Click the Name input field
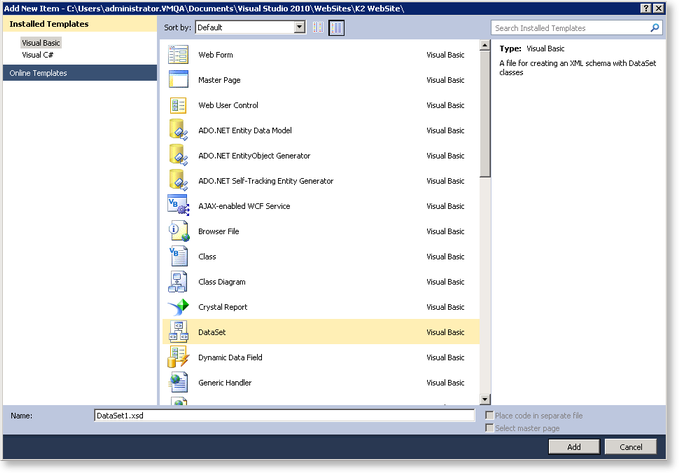The height and width of the screenshot is (473, 679). click(x=285, y=415)
